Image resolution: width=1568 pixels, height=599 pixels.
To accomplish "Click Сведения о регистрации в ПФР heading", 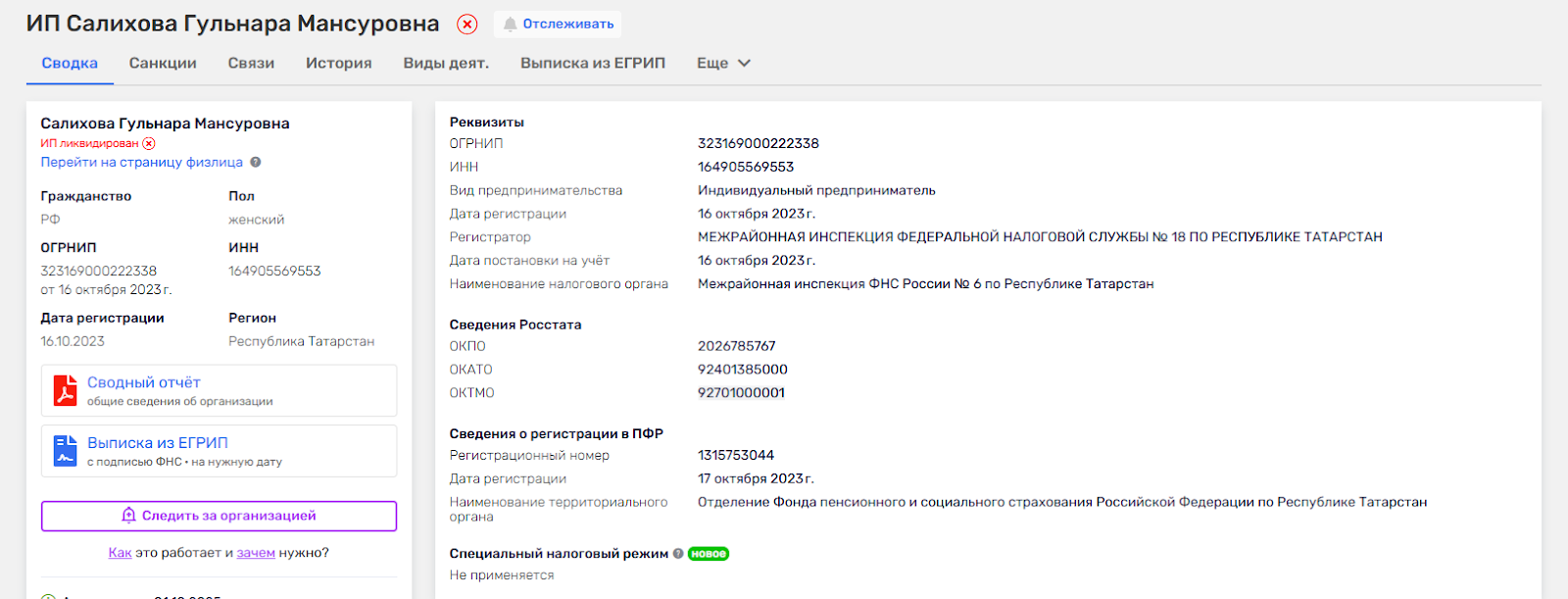I will pyautogui.click(x=557, y=433).
